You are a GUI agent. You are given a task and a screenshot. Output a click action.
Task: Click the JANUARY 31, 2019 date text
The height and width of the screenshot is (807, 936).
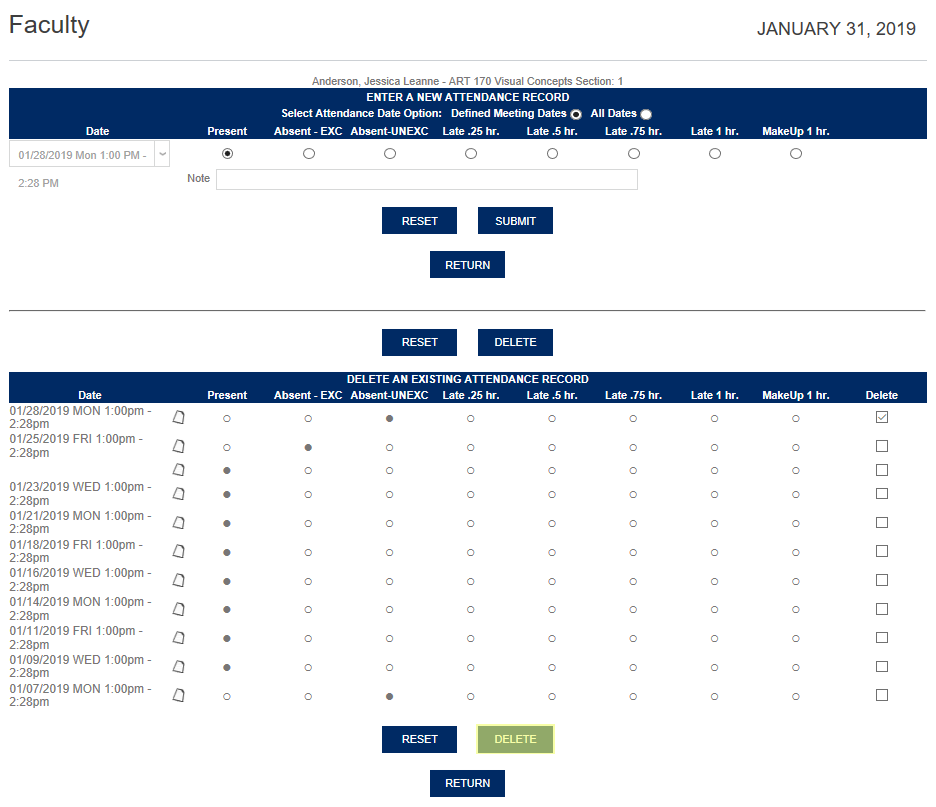(x=836, y=29)
